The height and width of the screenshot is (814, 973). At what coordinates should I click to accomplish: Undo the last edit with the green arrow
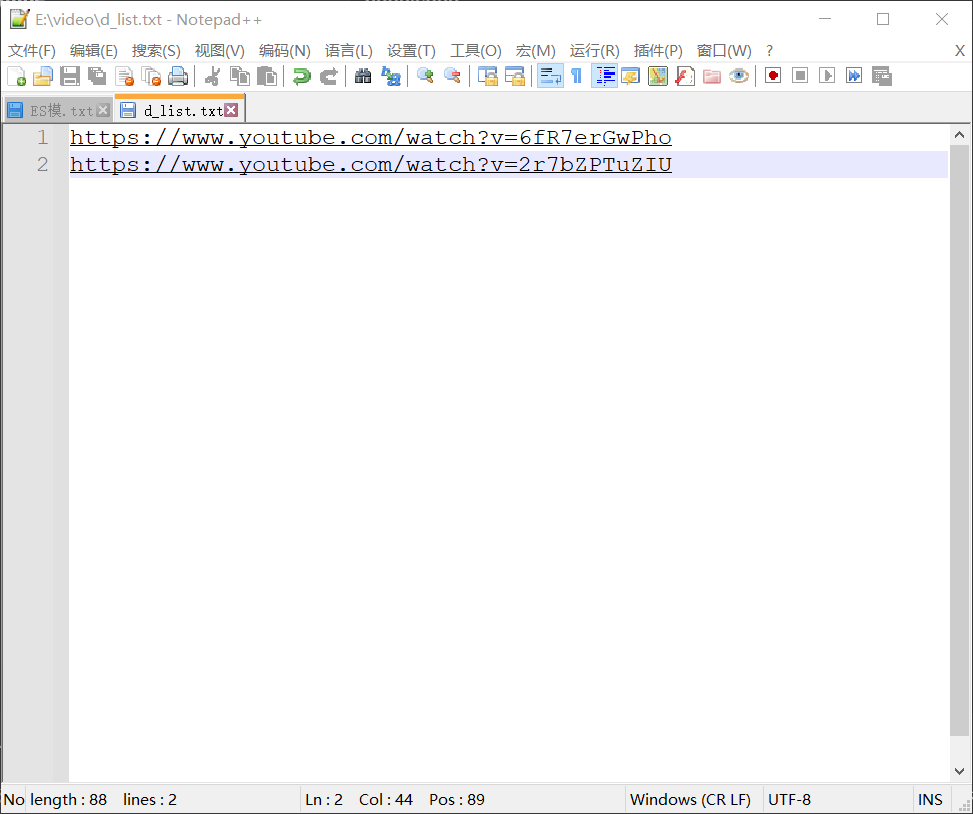click(302, 76)
